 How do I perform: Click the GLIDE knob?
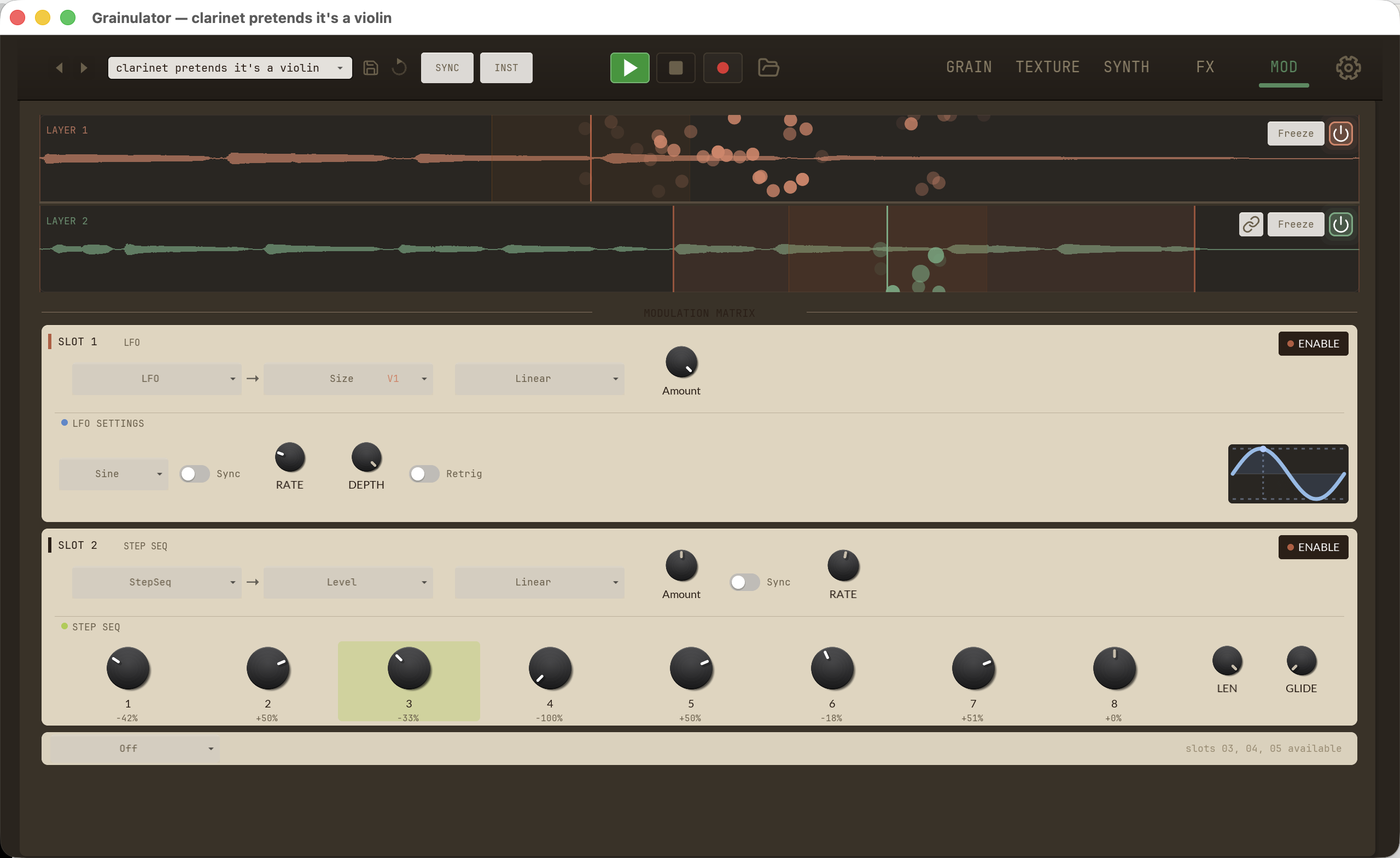1301,660
